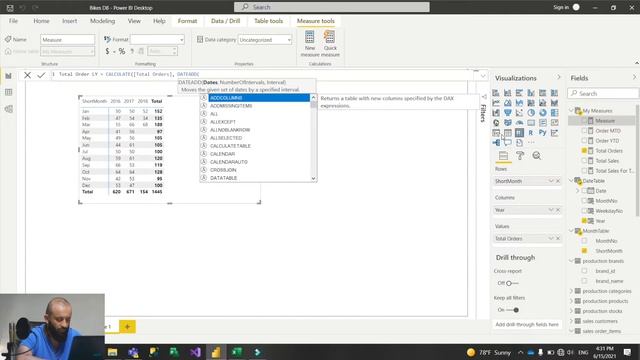This screenshot has height=360, width=640.
Task: Select the R script visual icon
Action: coord(531,133)
